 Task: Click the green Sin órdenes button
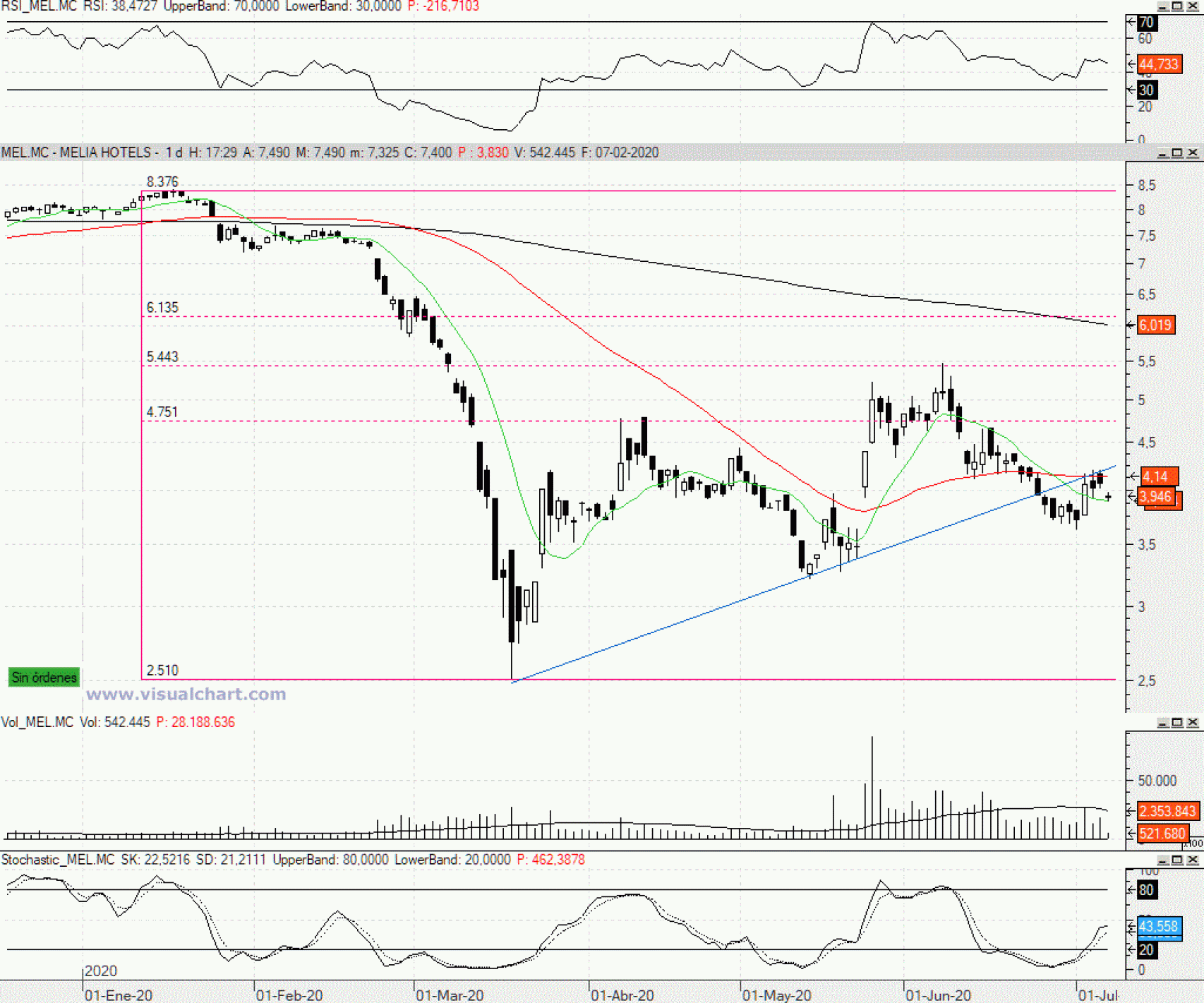pos(44,678)
